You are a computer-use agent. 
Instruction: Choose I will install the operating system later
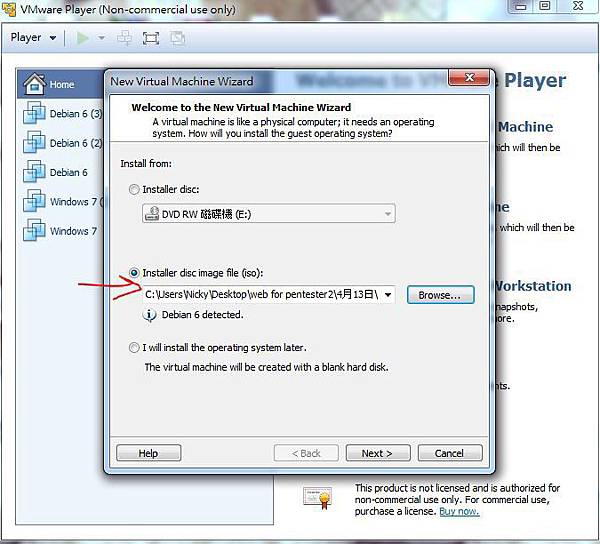[x=134, y=347]
